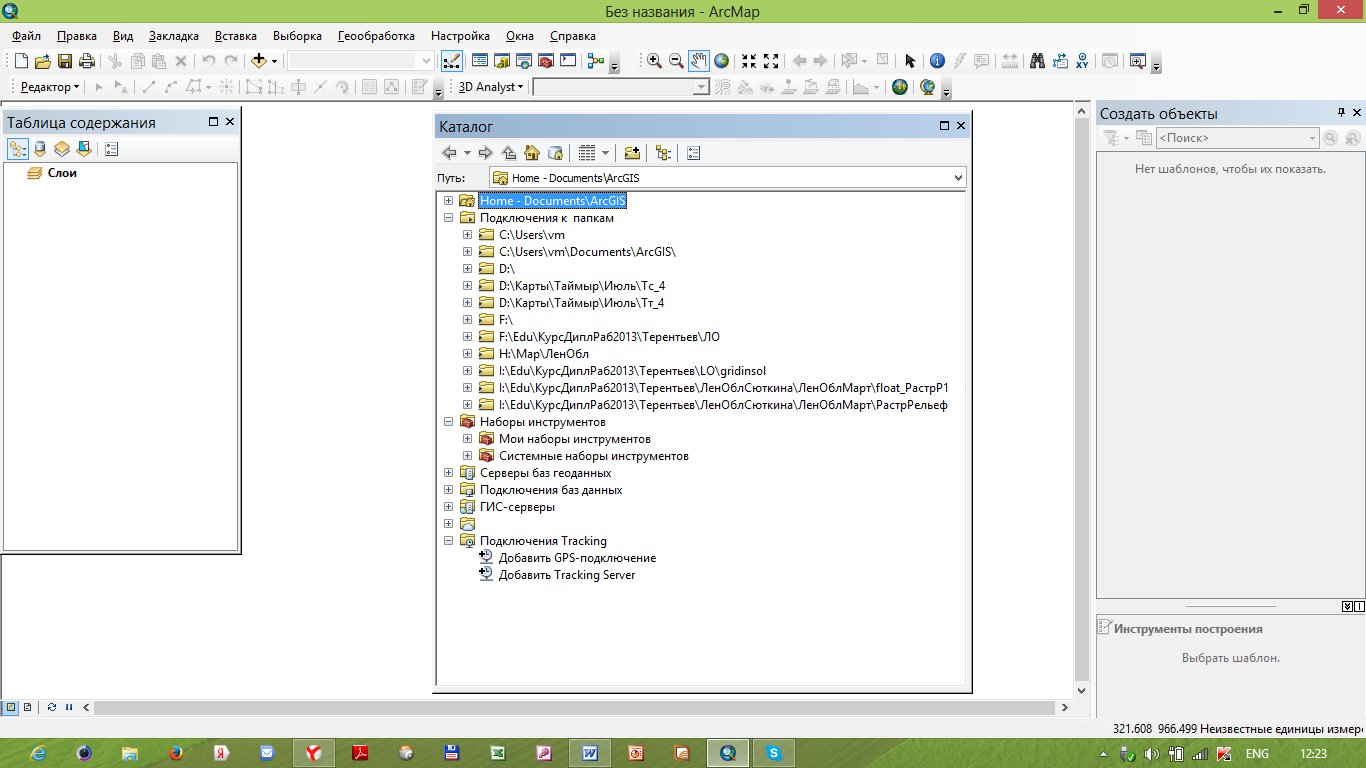Screen dimensions: 1366x768
Task: Open the Выборка menu
Action: pos(297,36)
